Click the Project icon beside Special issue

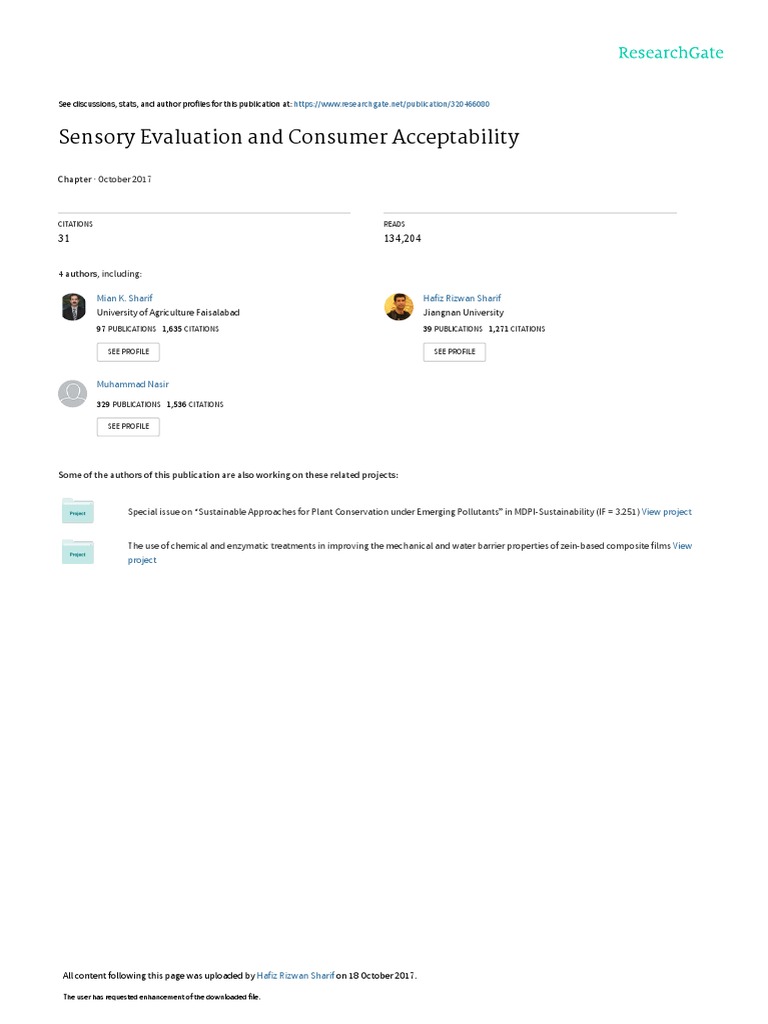click(77, 512)
